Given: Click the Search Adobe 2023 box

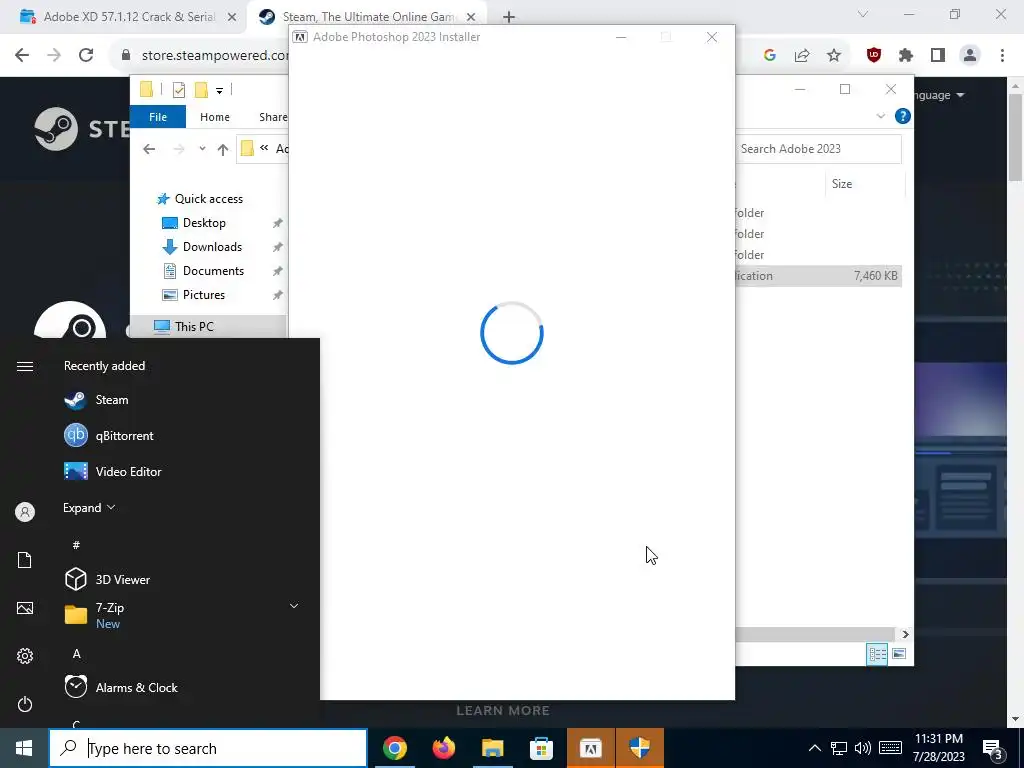Looking at the screenshot, I should point(818,149).
